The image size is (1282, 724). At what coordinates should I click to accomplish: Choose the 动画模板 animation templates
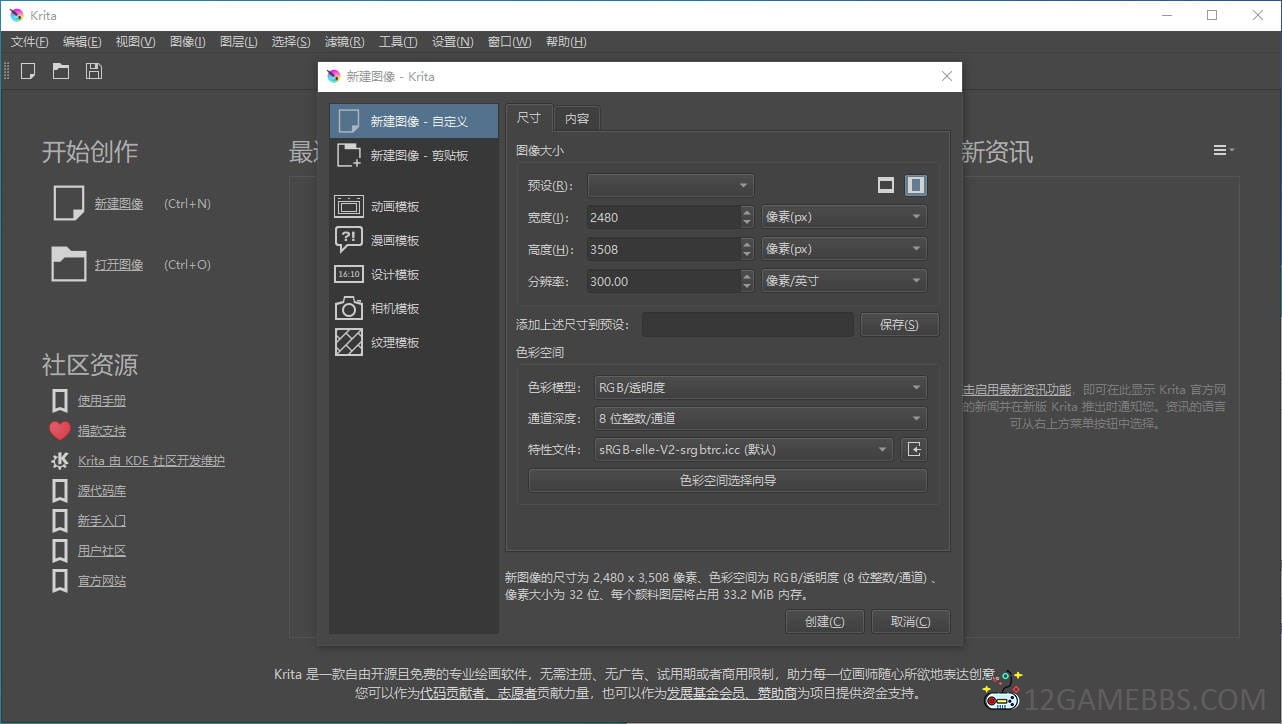(x=414, y=206)
